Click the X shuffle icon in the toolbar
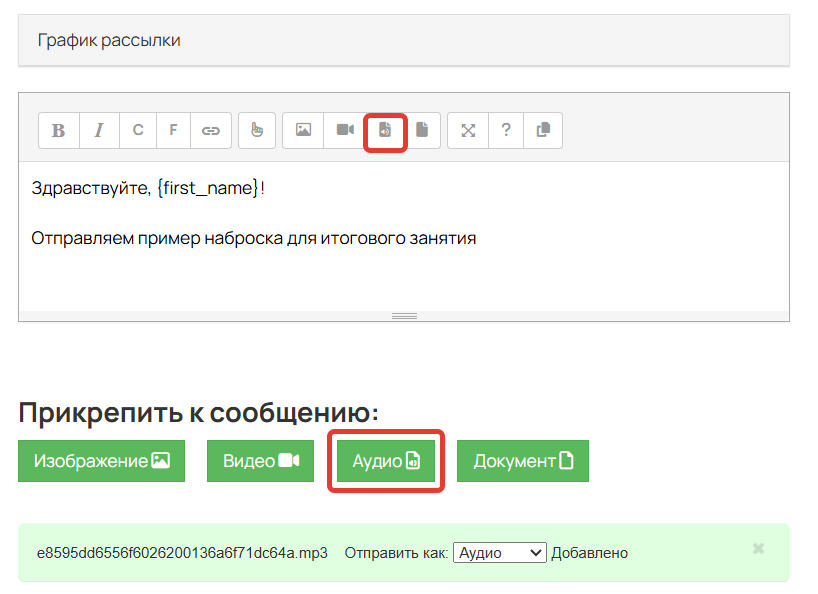This screenshot has width=818, height=594. click(467, 130)
